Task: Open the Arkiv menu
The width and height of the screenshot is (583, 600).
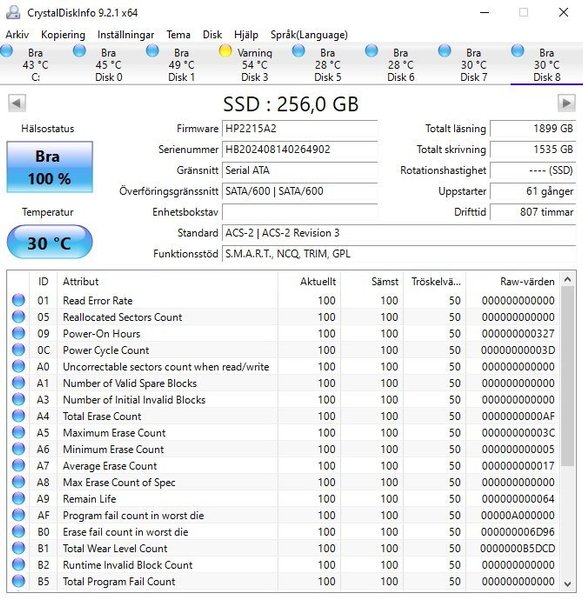Action: (17, 35)
